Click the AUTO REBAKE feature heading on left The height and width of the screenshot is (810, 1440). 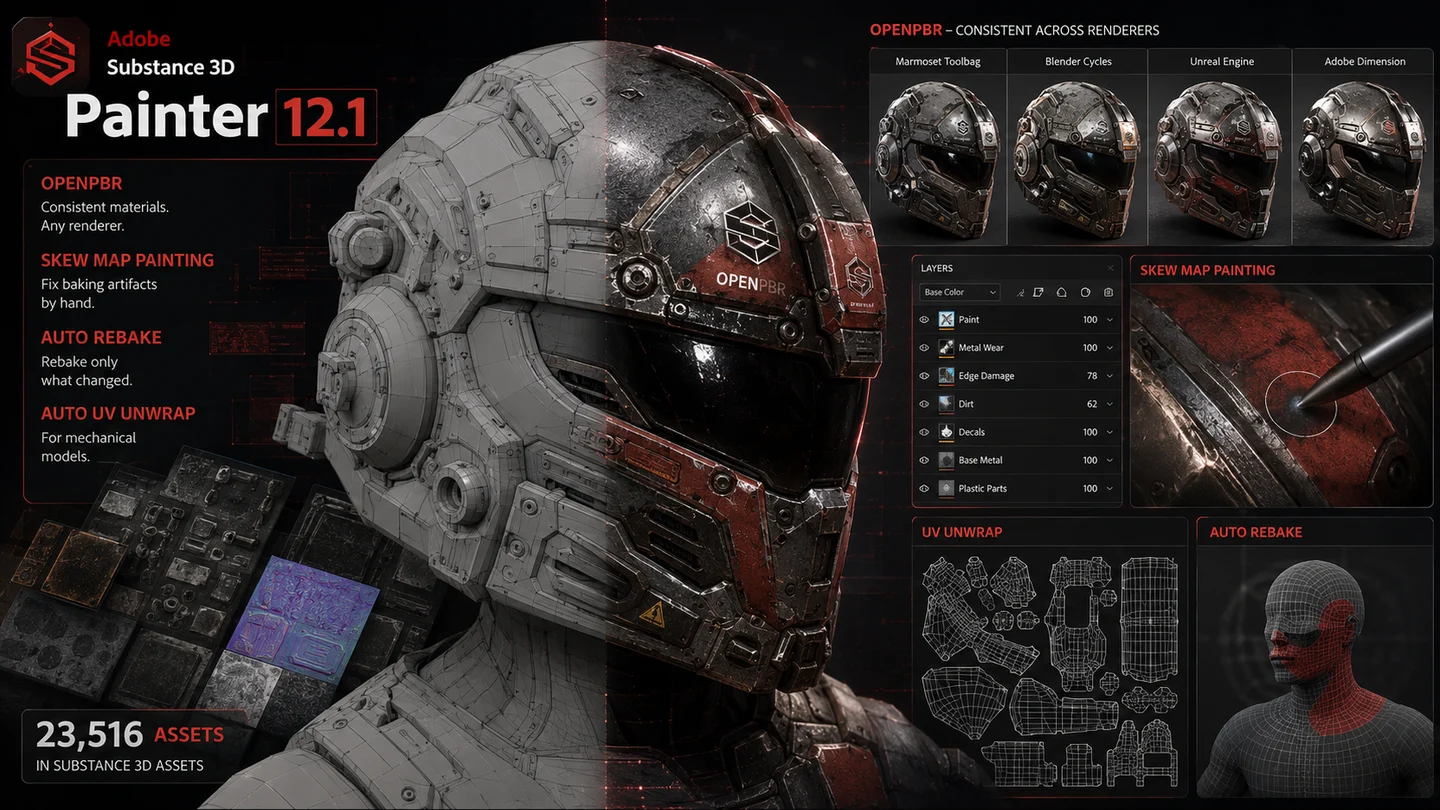pyautogui.click(x=101, y=337)
